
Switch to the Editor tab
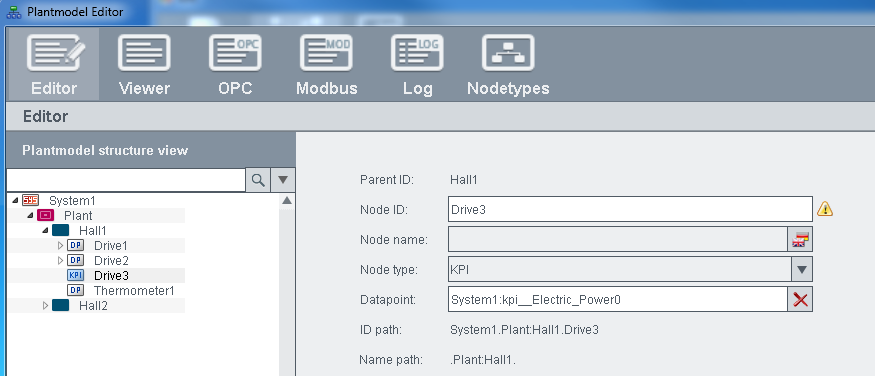pos(54,64)
